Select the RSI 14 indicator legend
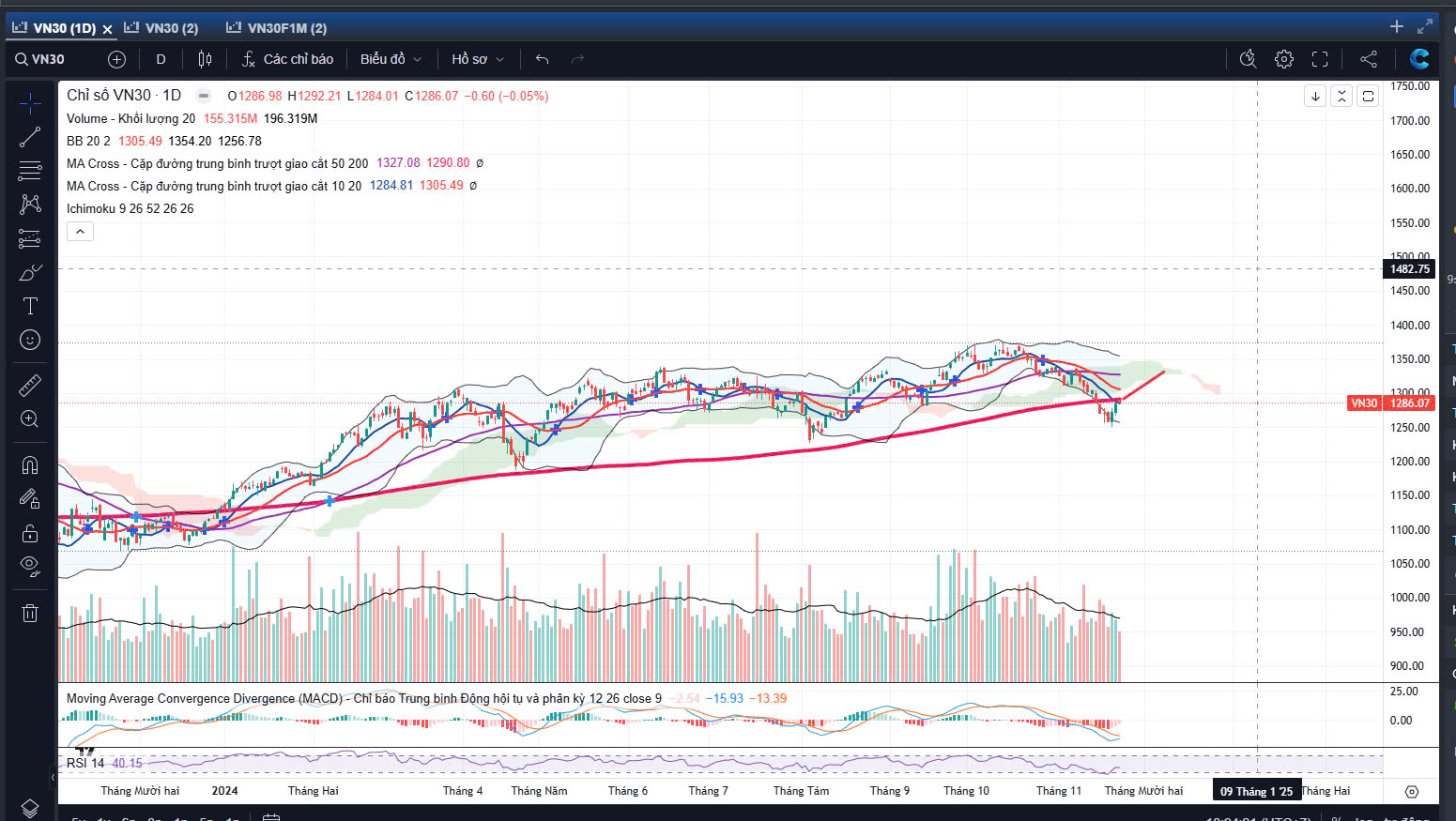The height and width of the screenshot is (821, 1456). 85,763
